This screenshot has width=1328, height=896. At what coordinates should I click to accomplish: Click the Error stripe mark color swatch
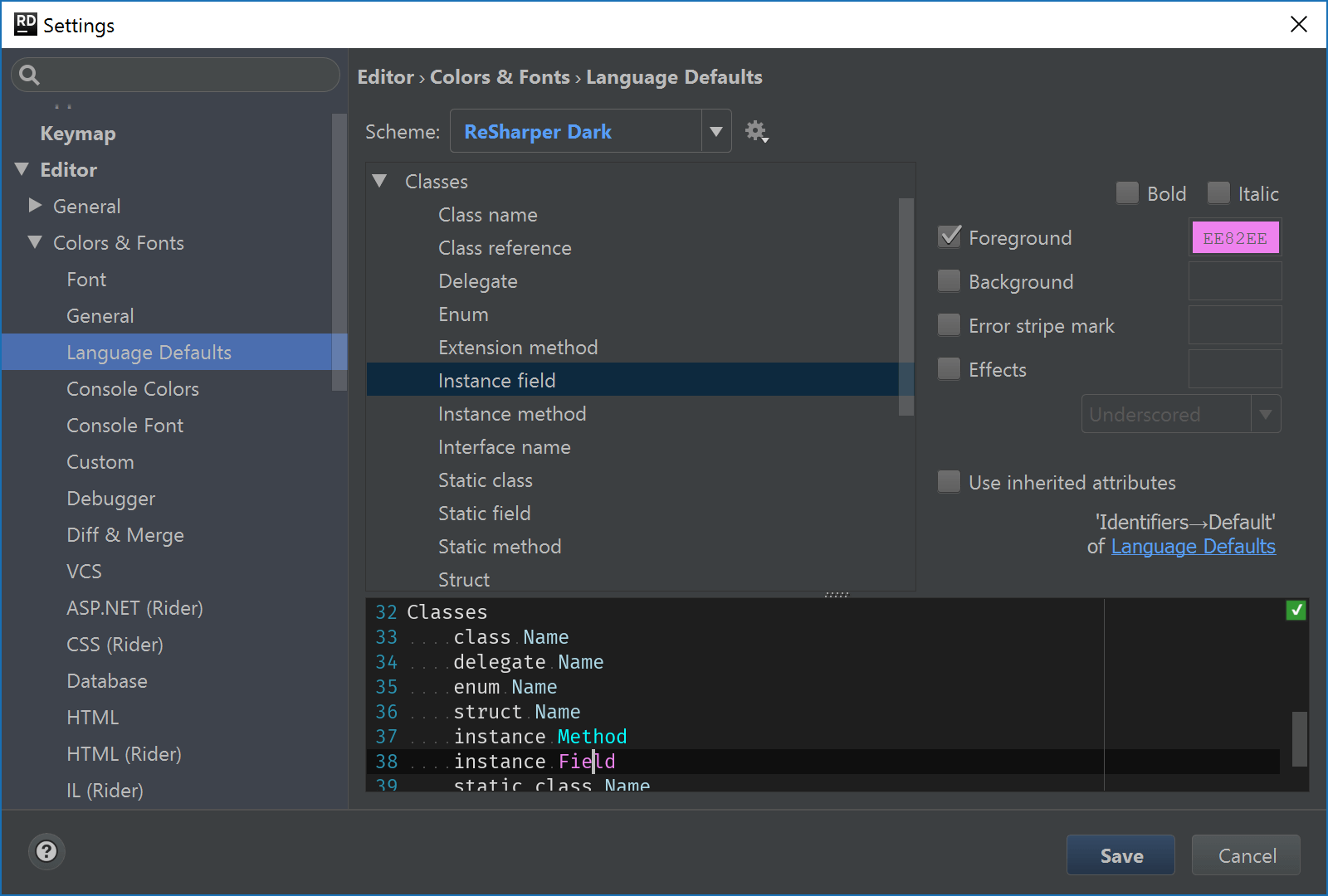(1235, 325)
